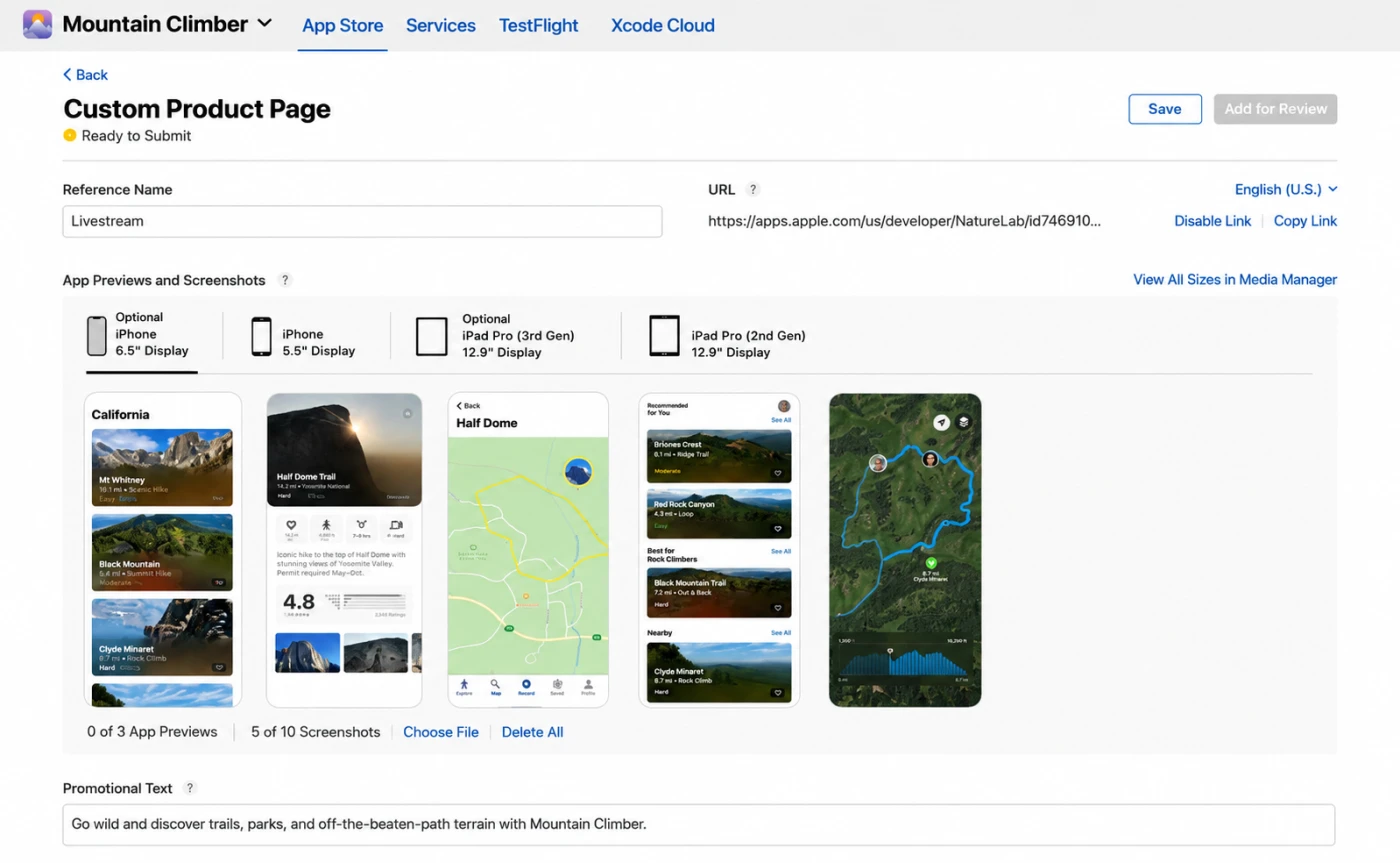This screenshot has height=863, width=1400.
Task: Click the mountain photo pin on Half Dome map
Action: point(578,472)
